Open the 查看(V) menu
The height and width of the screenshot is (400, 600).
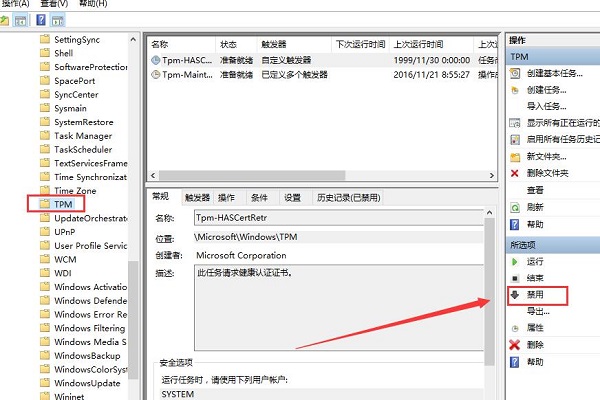click(54, 3)
